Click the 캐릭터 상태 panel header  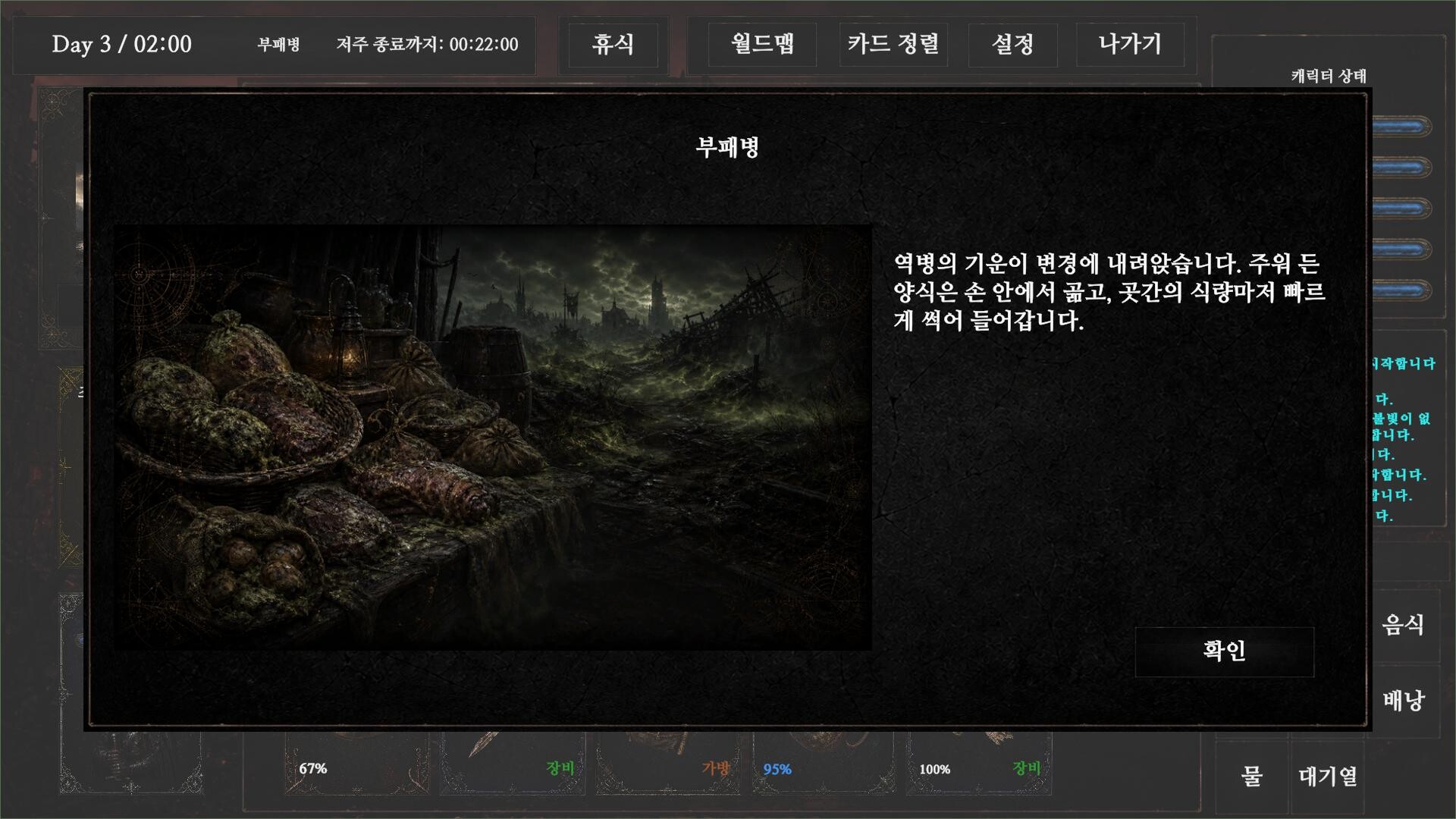point(1329,76)
